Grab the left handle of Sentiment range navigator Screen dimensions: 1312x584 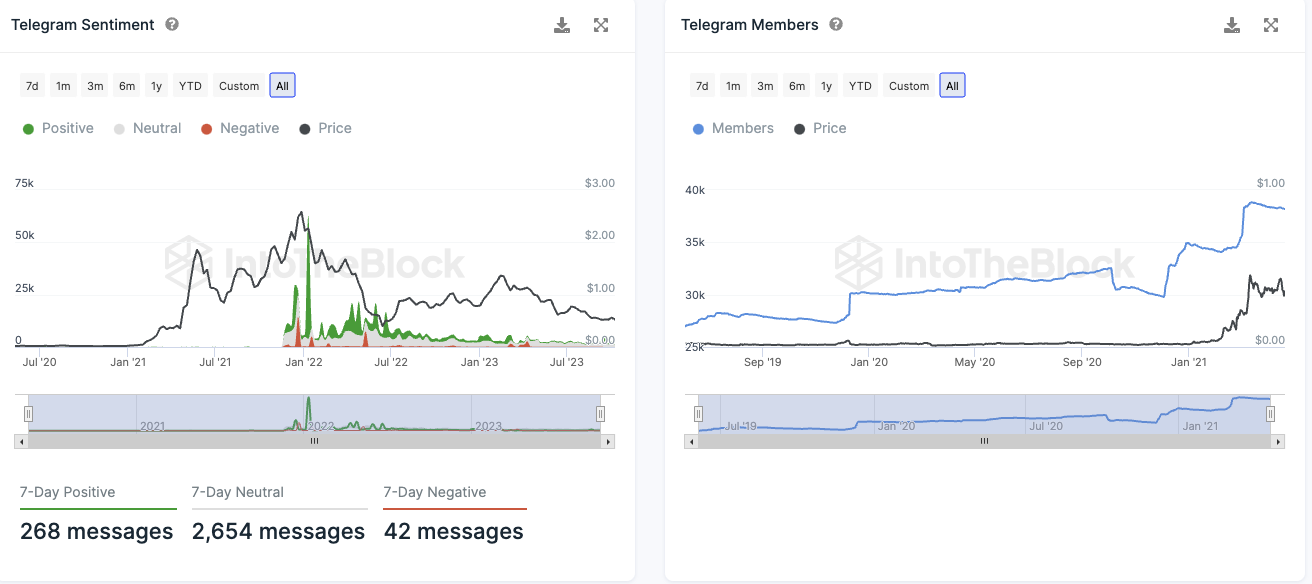29,413
